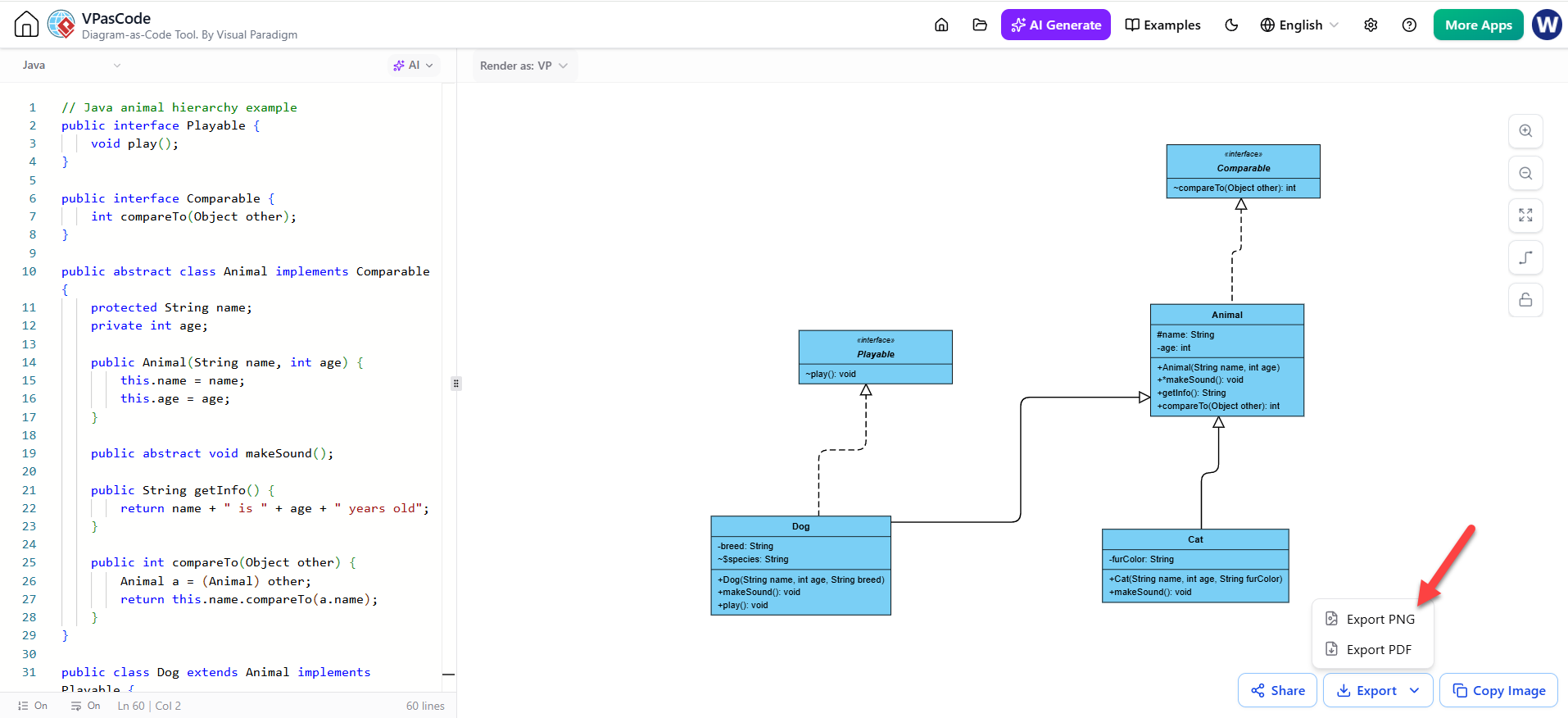
Task: Select the Dog class title in diagram
Action: tap(800, 526)
